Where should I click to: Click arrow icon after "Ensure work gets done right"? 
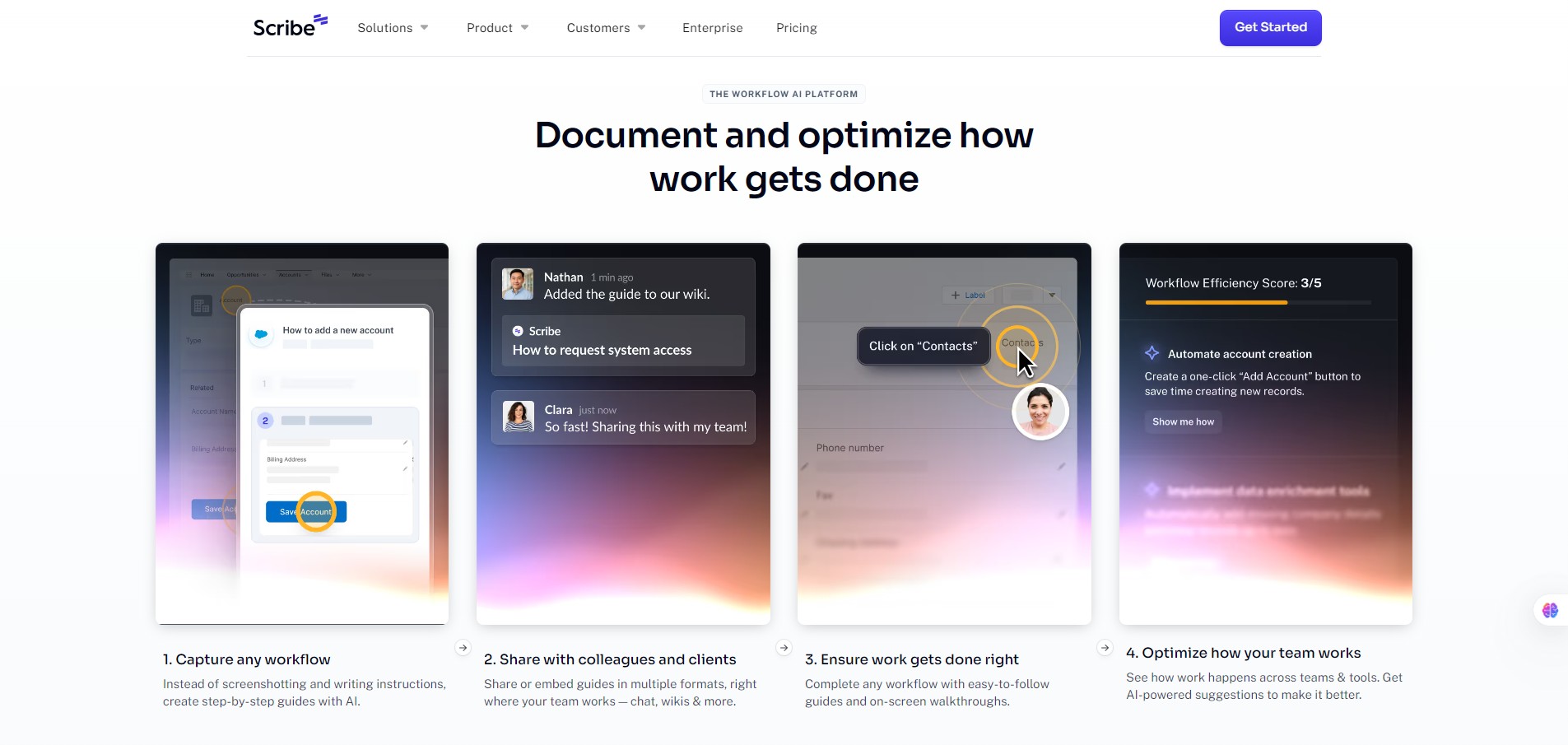[x=1104, y=648]
